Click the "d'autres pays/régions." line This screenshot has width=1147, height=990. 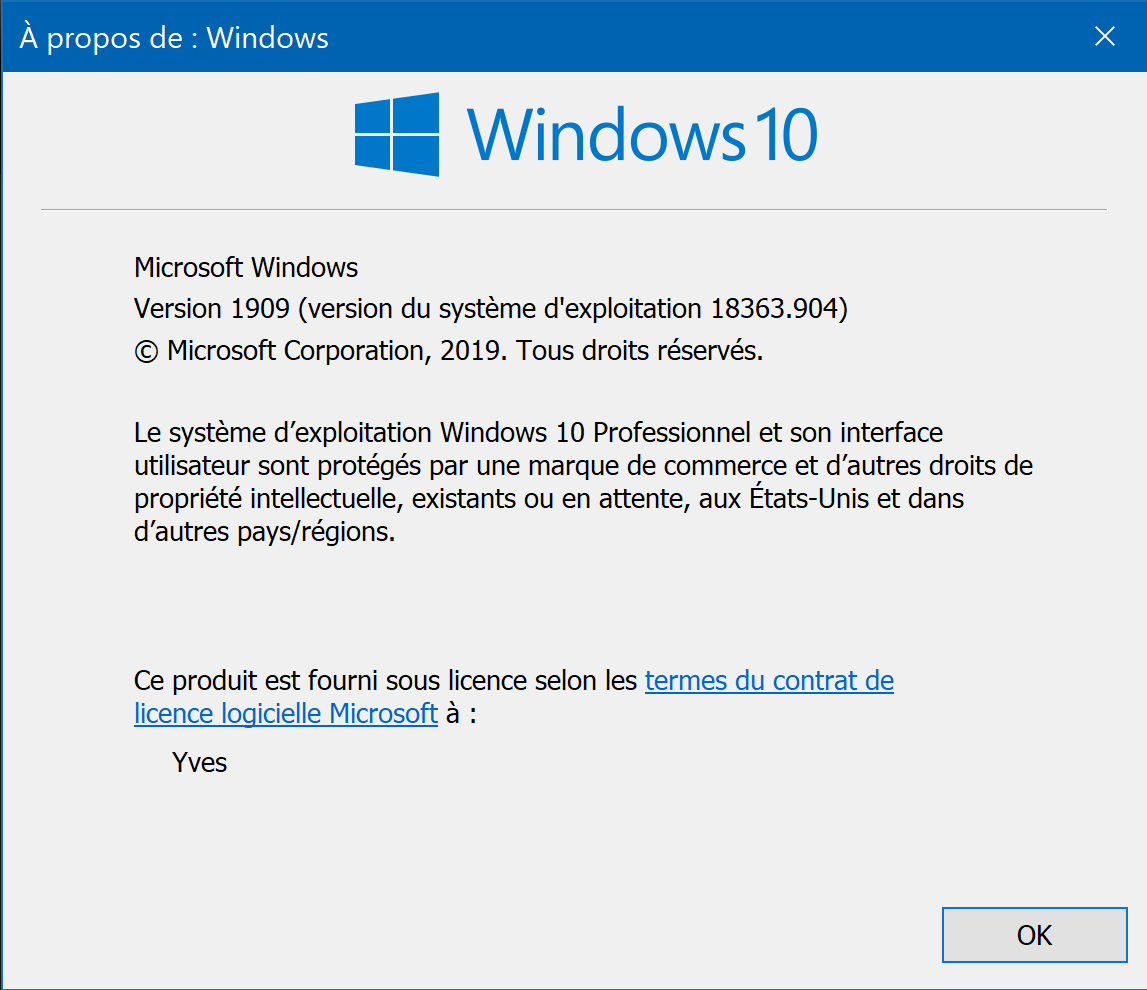pyautogui.click(x=265, y=532)
